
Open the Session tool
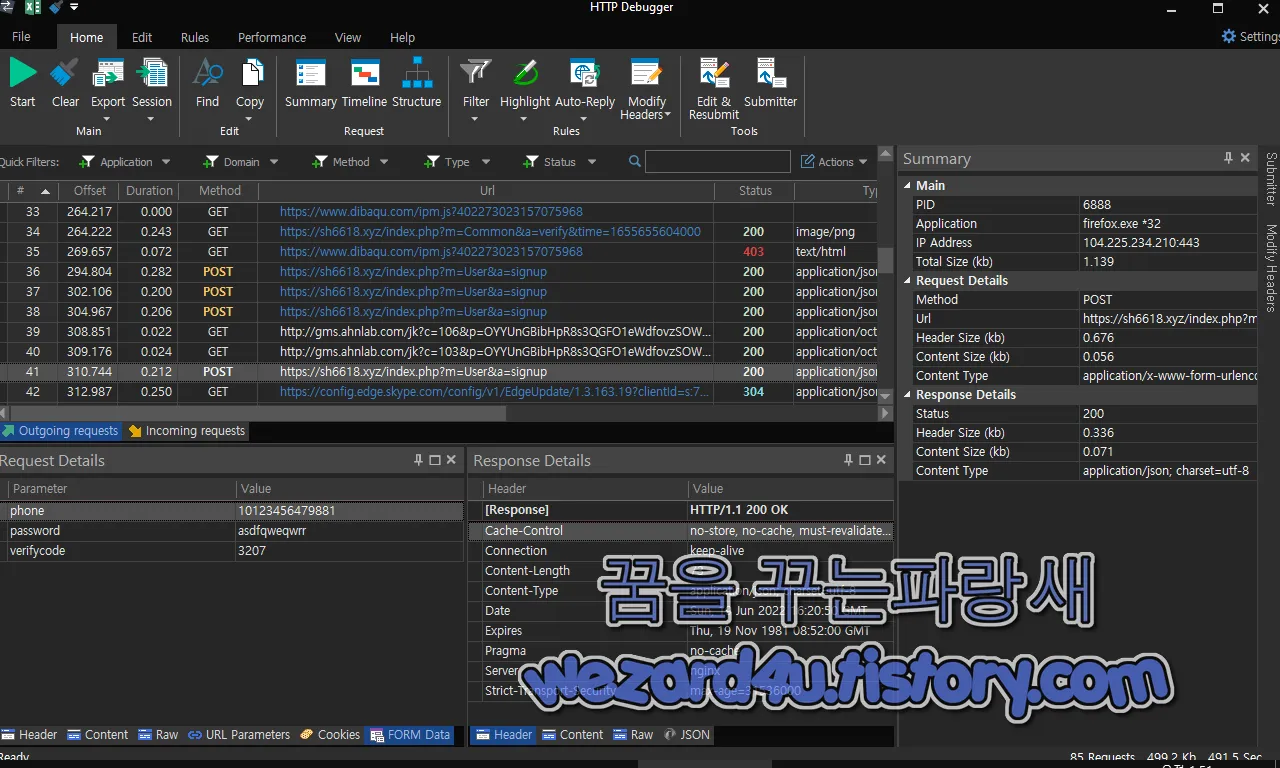point(151,90)
